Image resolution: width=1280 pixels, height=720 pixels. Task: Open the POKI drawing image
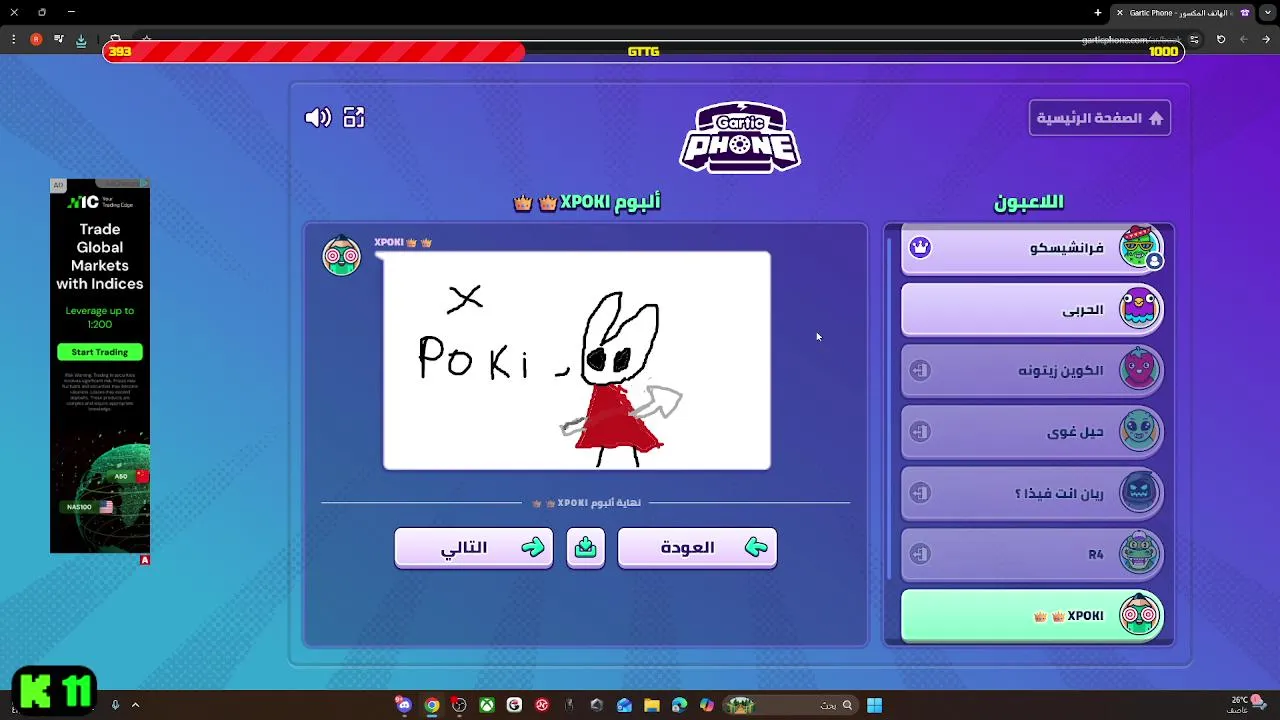tap(577, 360)
